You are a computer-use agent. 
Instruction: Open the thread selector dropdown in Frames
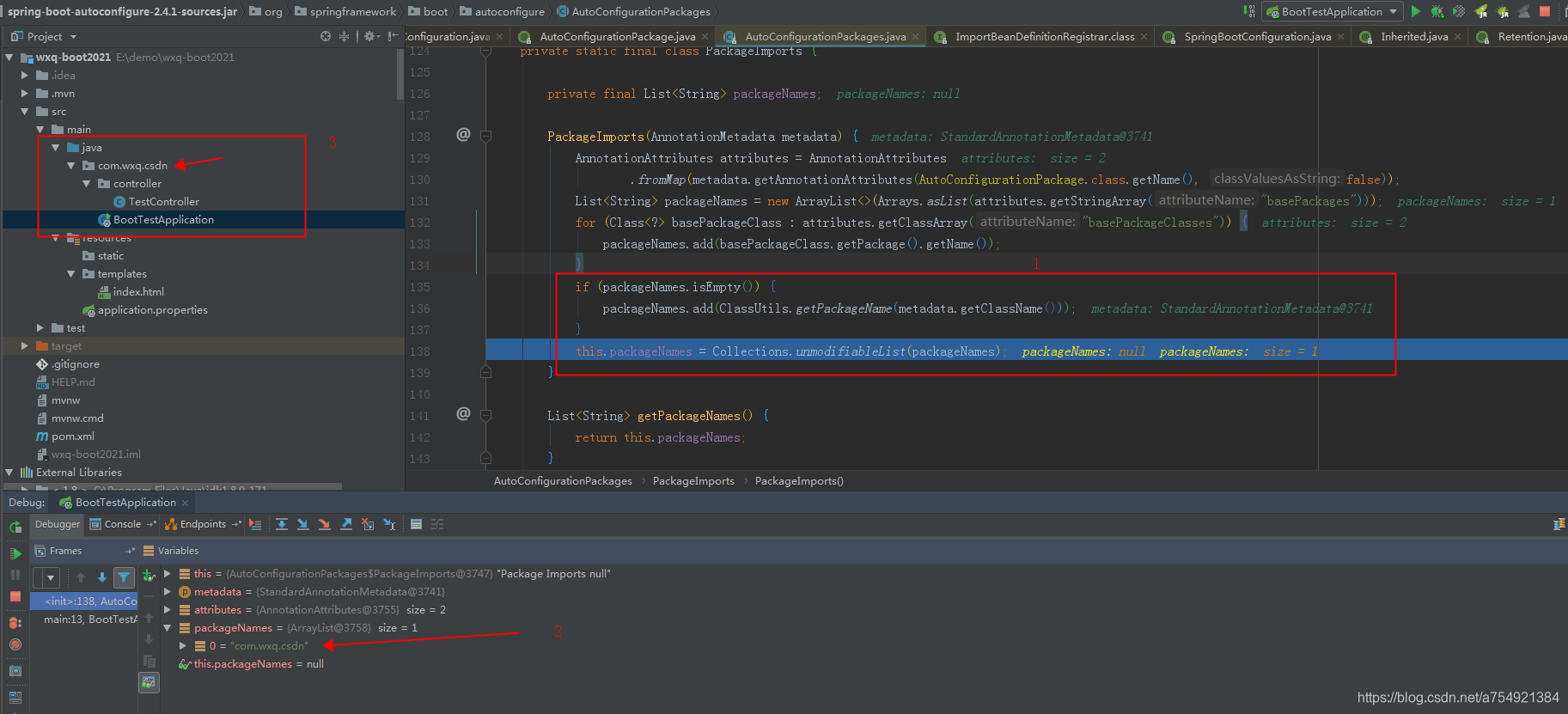(46, 577)
